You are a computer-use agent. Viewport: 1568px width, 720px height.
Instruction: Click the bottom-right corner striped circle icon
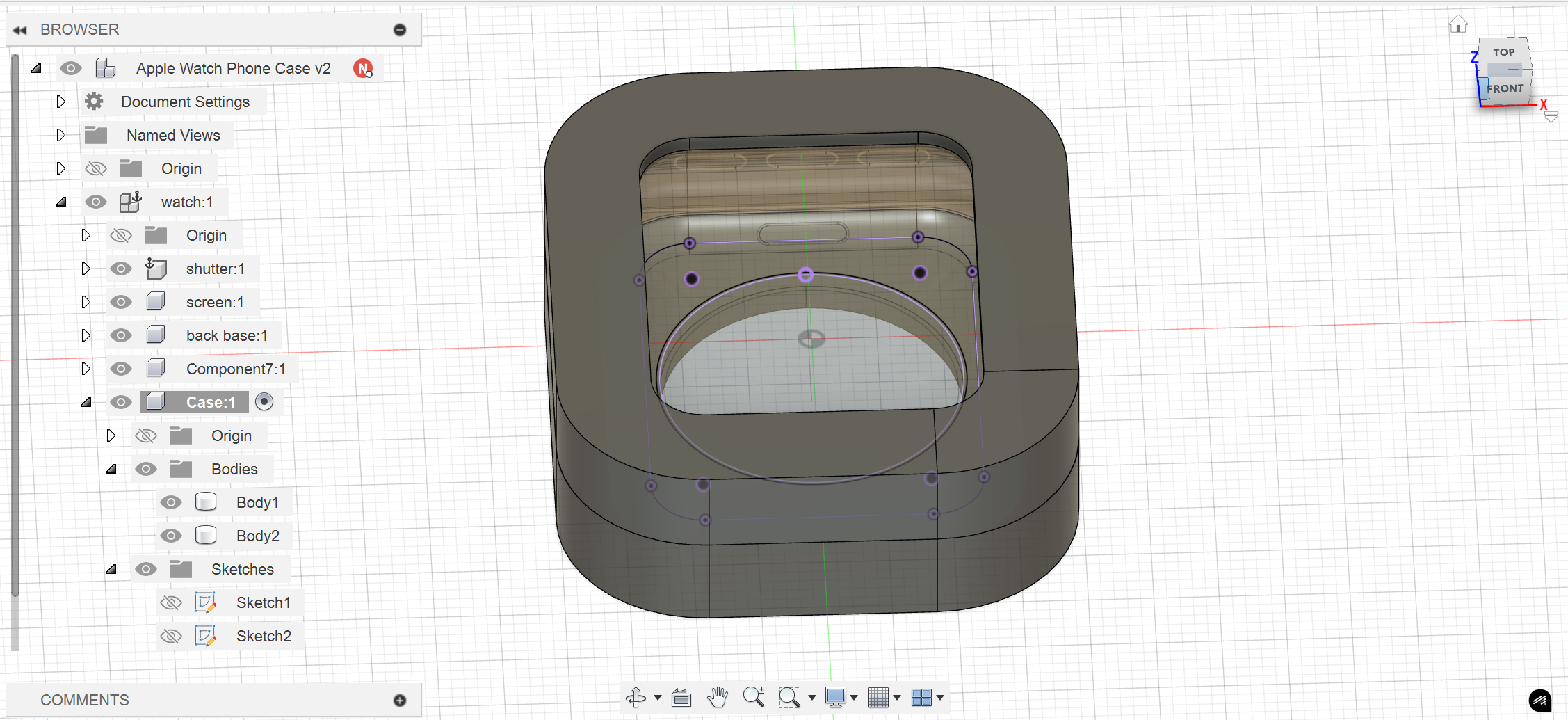click(x=1540, y=701)
